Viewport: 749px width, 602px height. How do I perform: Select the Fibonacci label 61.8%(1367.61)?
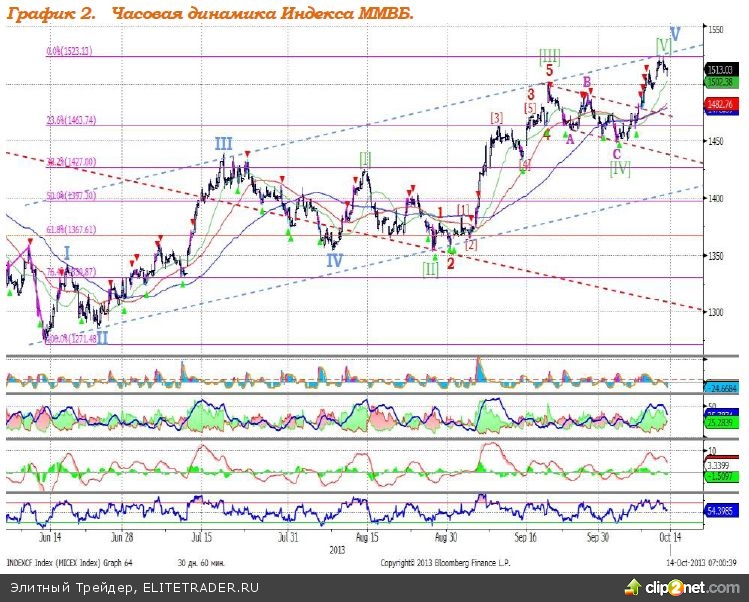tap(71, 230)
